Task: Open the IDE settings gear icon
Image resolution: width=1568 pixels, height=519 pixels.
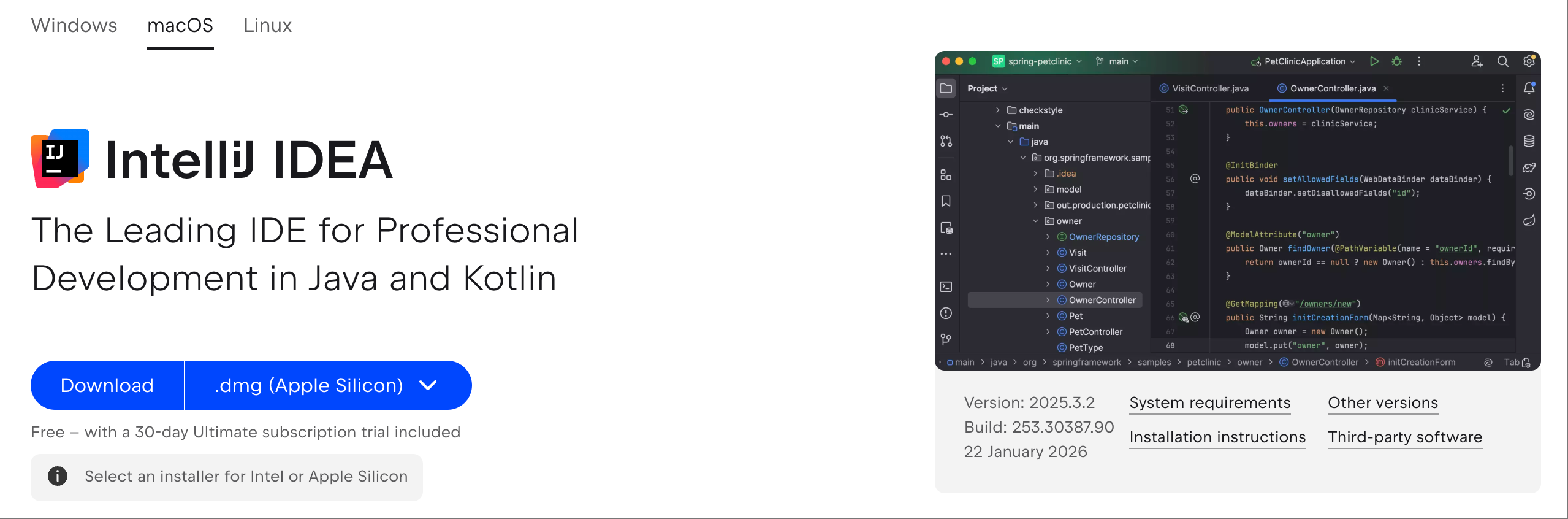Action: 1529,61
